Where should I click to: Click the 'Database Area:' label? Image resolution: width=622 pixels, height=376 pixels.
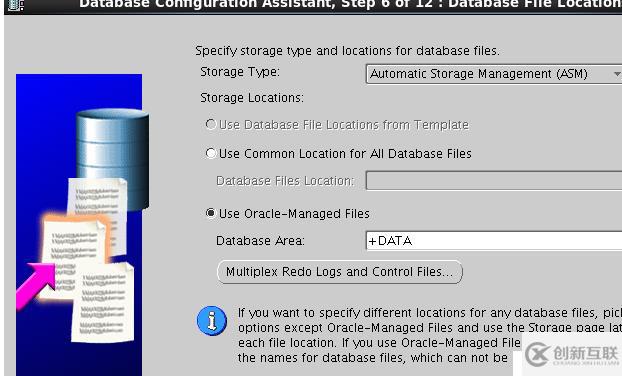pyautogui.click(x=260, y=241)
